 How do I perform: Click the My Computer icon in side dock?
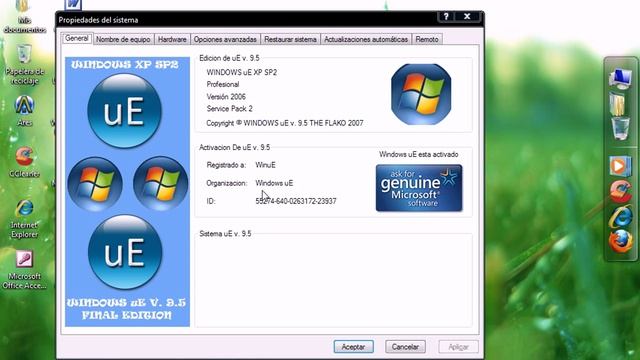coord(620,78)
